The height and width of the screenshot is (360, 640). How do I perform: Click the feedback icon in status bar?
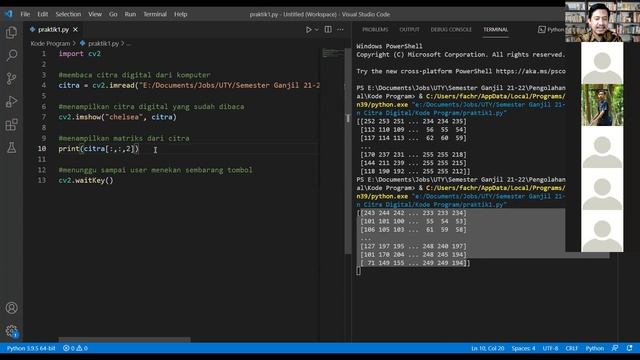coord(615,348)
